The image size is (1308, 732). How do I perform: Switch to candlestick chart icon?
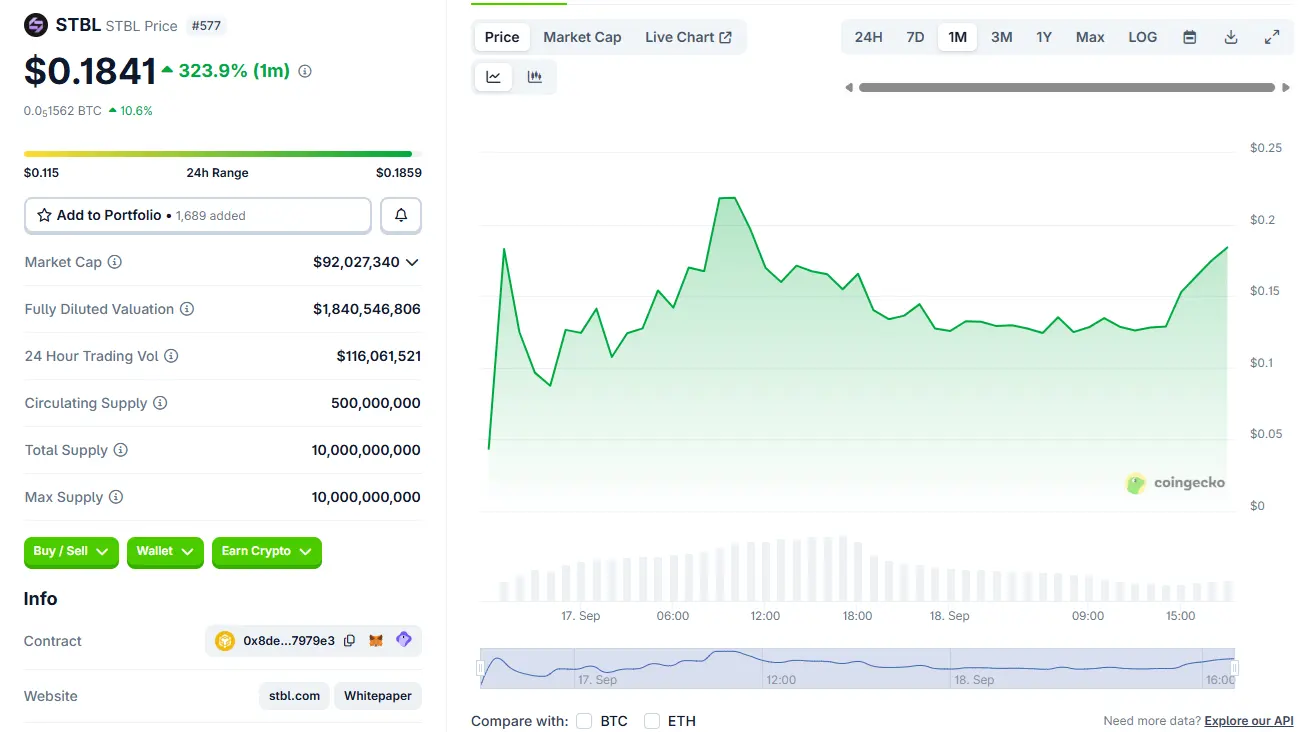coord(535,77)
